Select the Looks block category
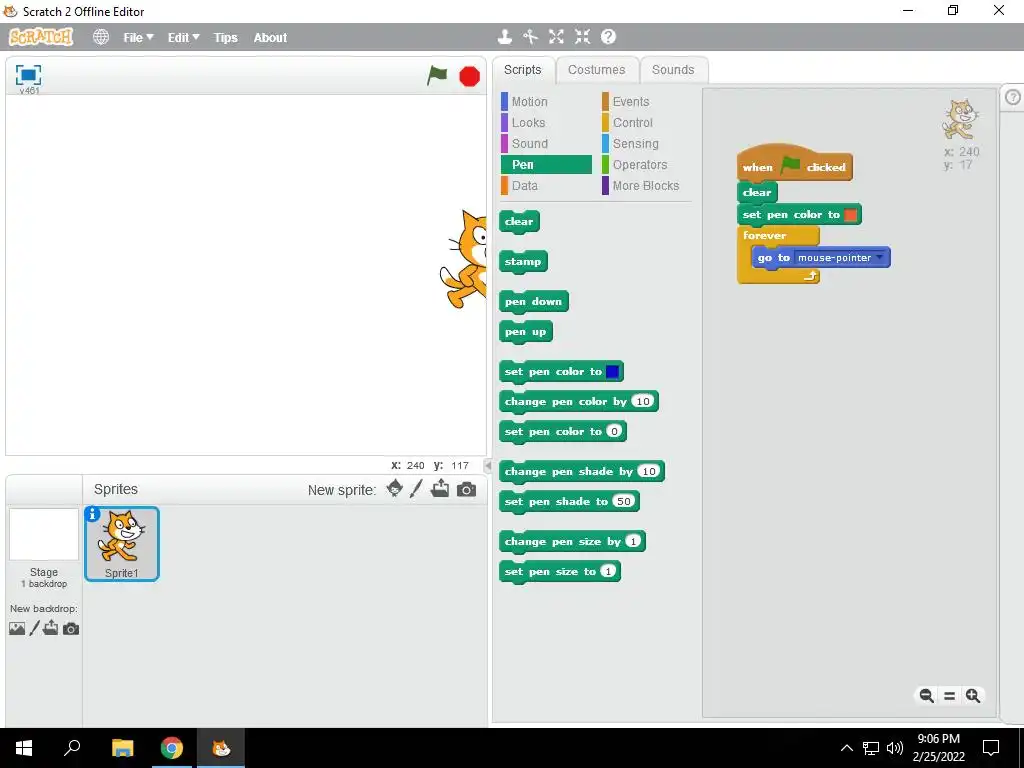1024x768 pixels. click(546, 123)
